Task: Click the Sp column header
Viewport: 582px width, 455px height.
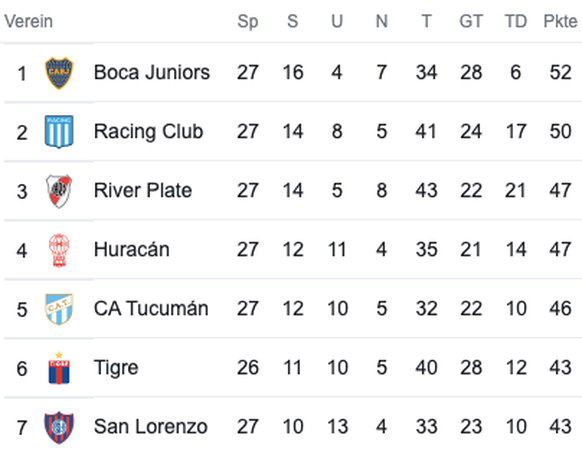Action: pyautogui.click(x=248, y=22)
